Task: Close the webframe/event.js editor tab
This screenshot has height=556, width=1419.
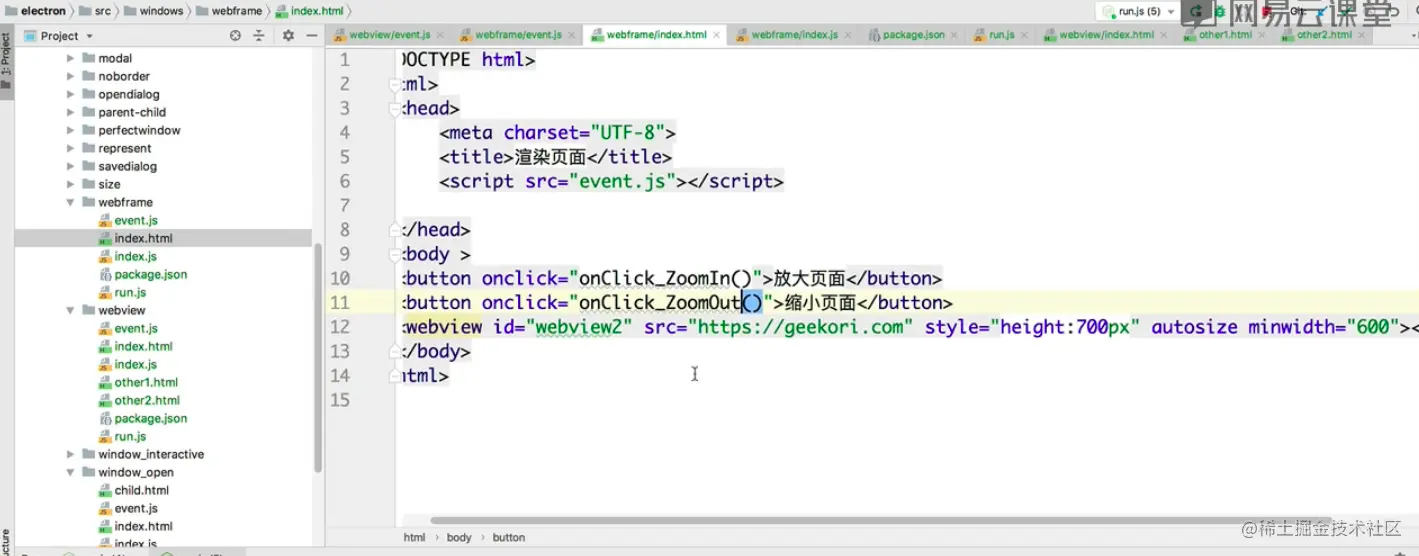Action: 570,35
